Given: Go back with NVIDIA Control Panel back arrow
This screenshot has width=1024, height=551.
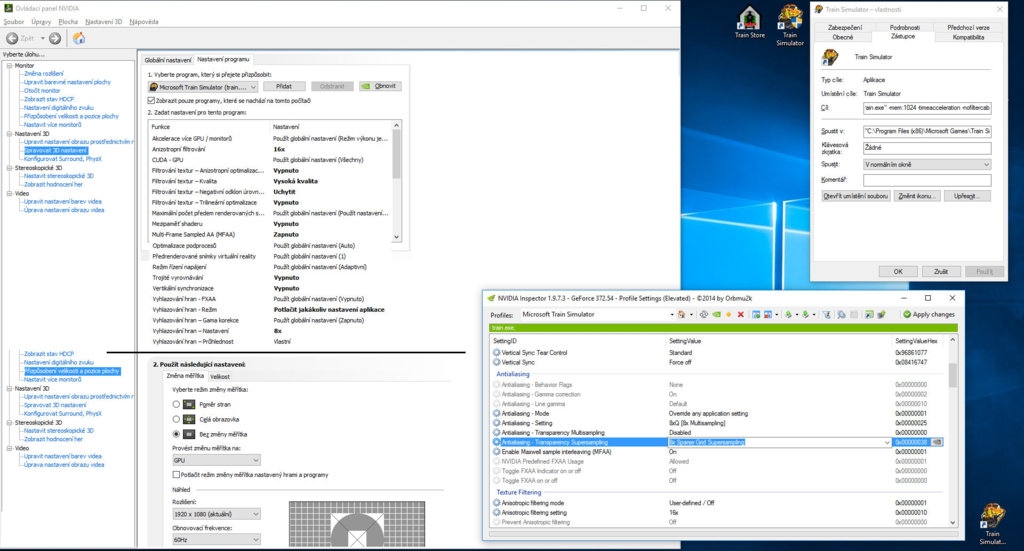Looking at the screenshot, I should [12, 39].
